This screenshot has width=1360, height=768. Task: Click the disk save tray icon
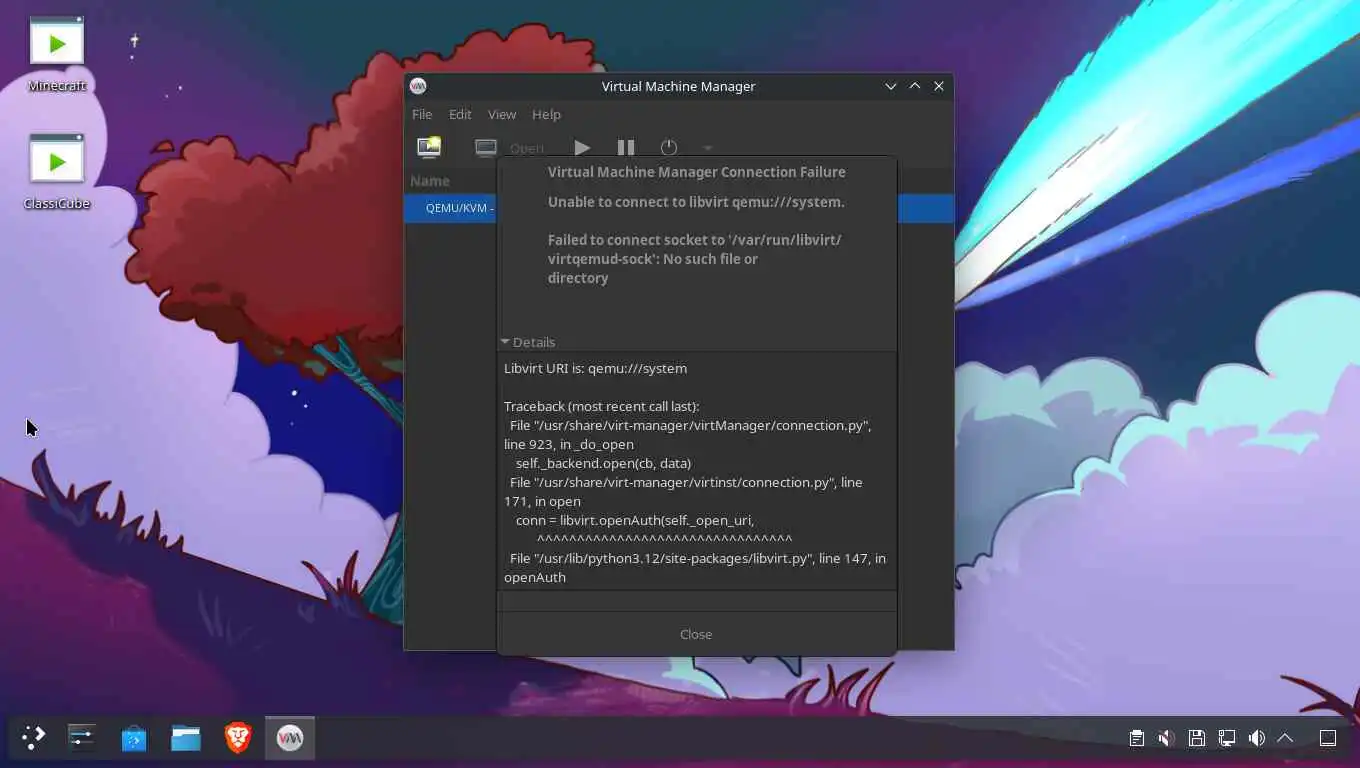[x=1197, y=738]
